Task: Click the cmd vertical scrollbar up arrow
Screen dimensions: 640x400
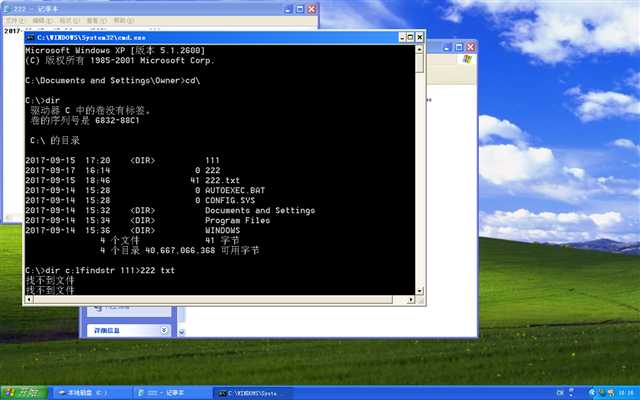Action: click(419, 49)
